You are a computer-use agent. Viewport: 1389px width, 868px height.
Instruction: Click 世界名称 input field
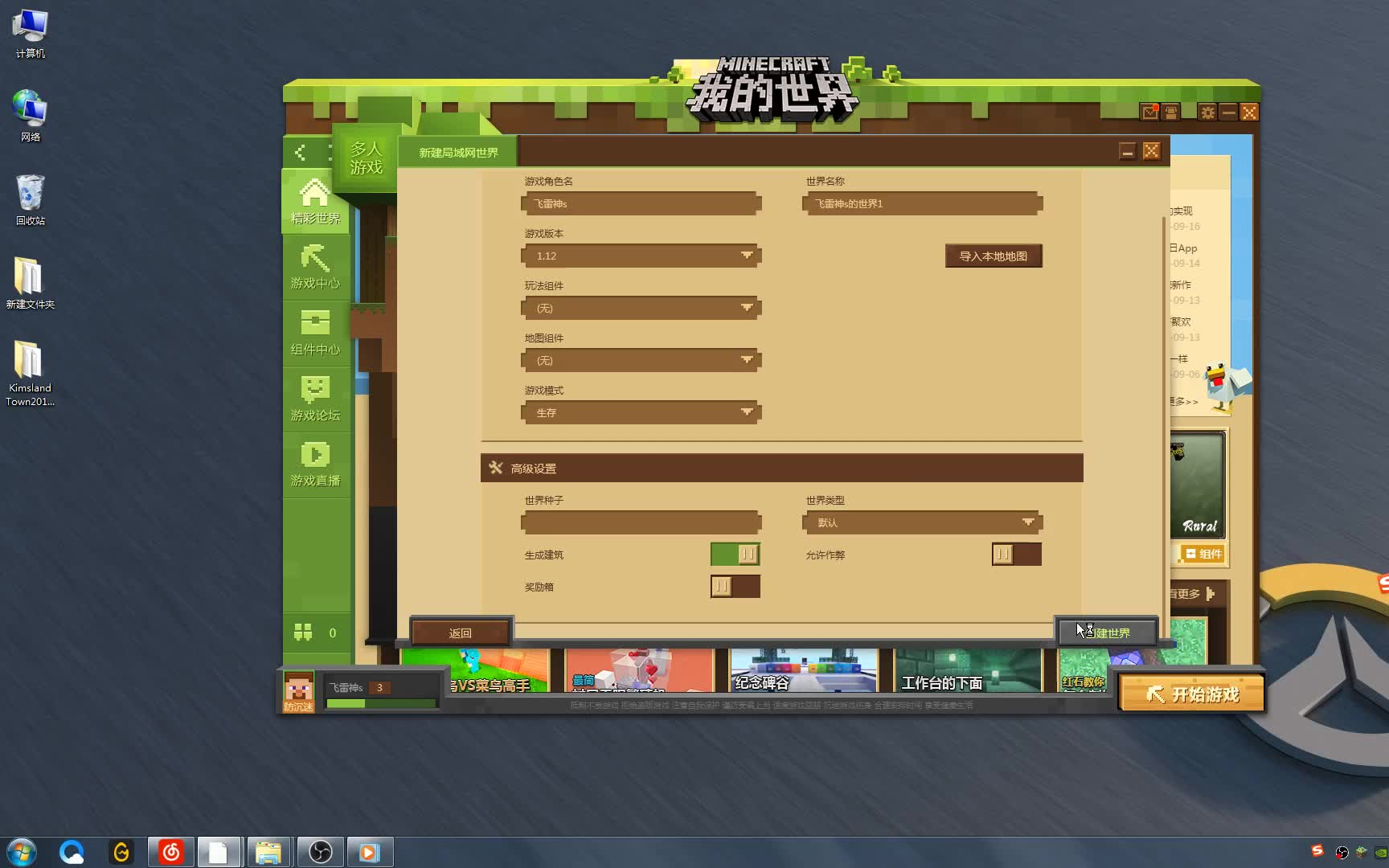pos(923,203)
